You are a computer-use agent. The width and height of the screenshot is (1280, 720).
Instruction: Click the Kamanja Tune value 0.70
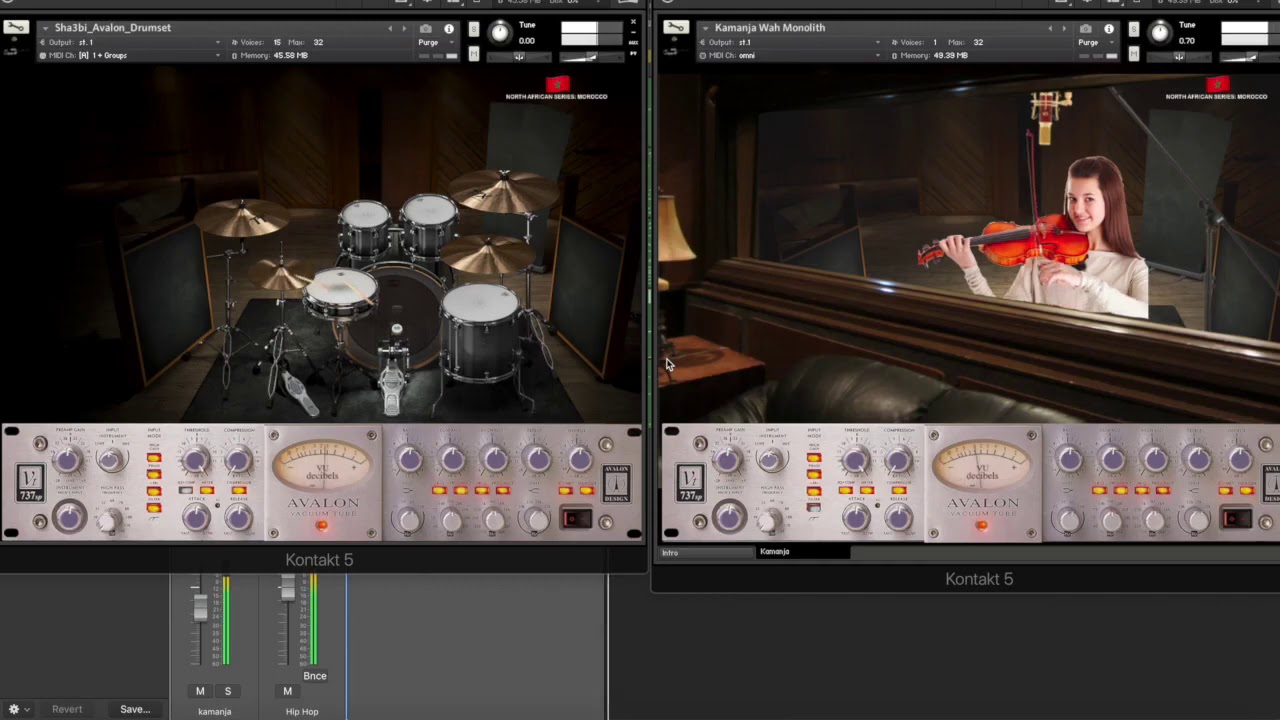tap(1186, 41)
